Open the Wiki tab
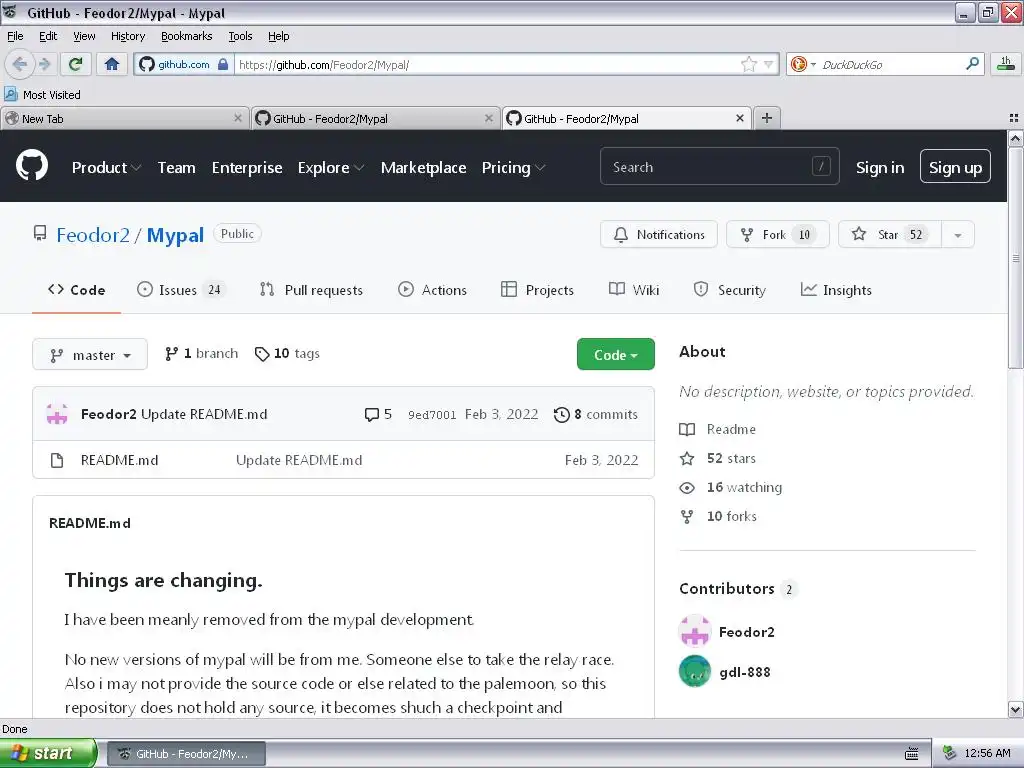 pos(633,290)
